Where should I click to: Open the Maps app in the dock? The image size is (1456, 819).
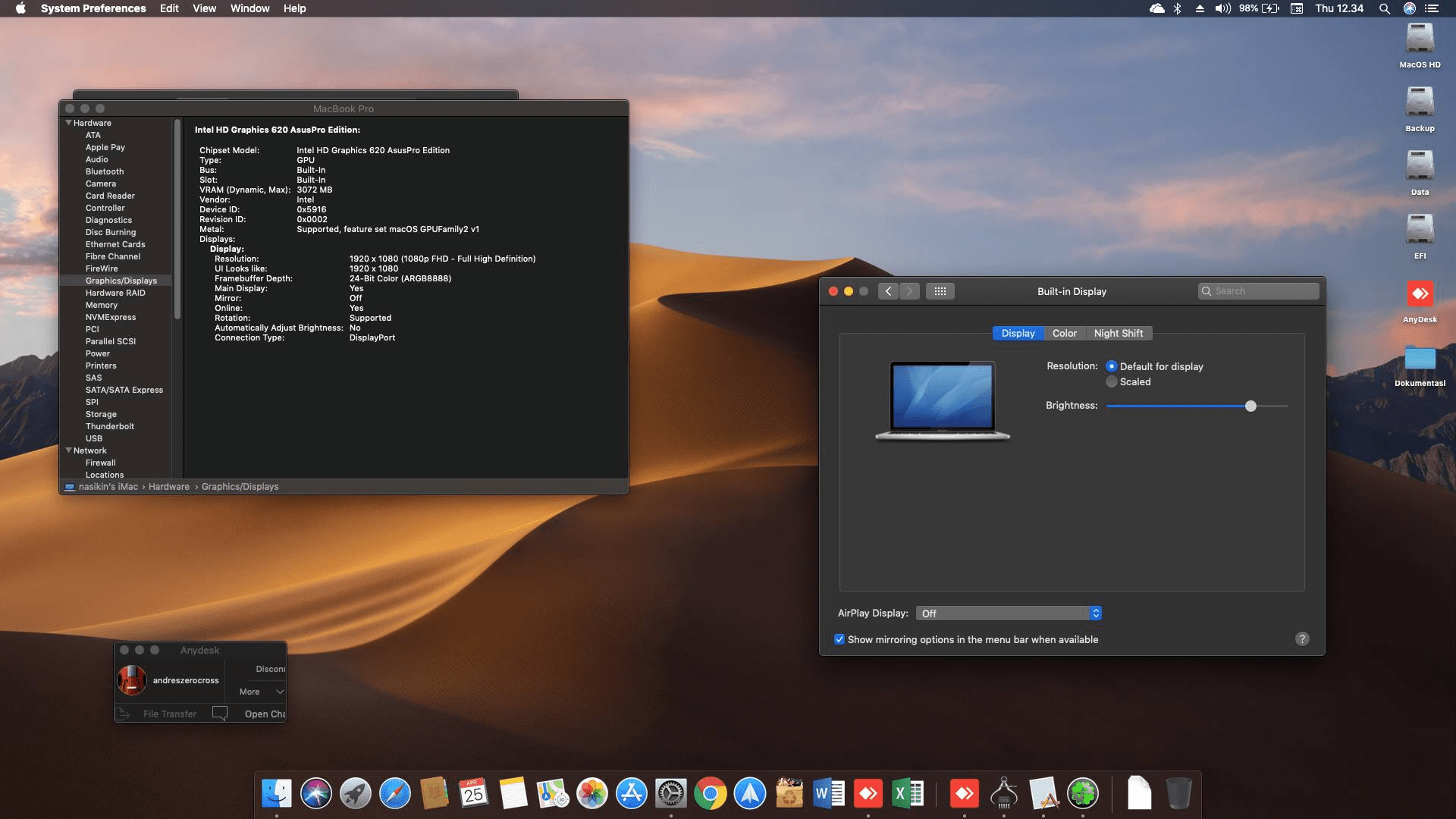553,794
